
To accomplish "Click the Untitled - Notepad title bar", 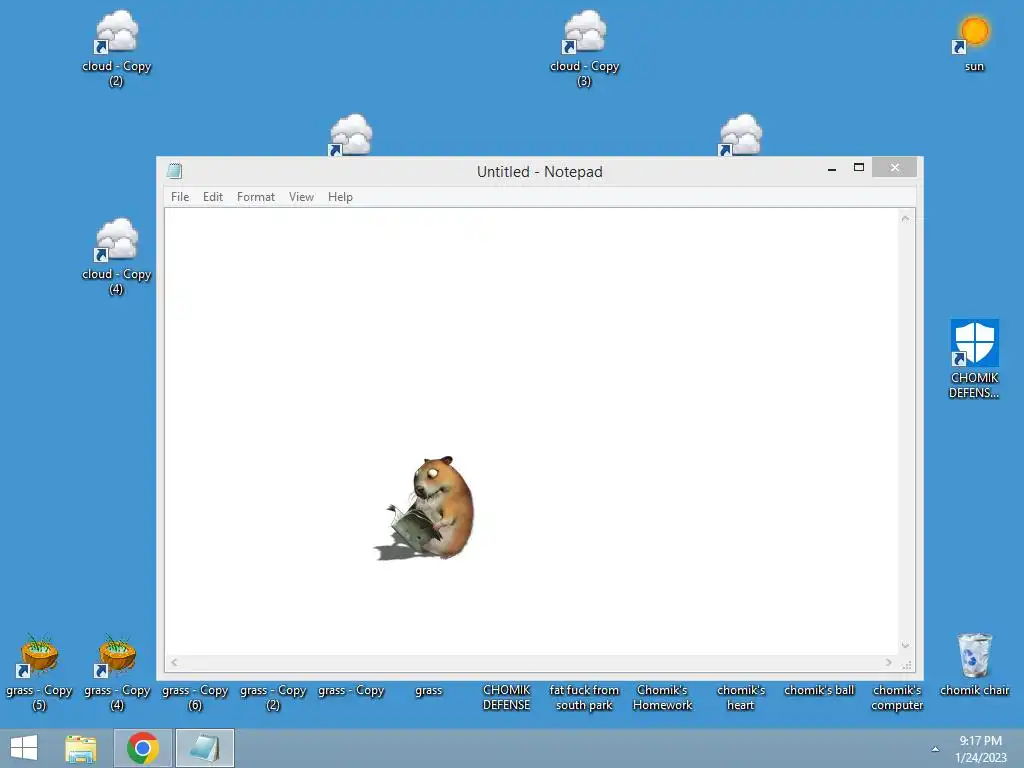I will pyautogui.click(x=539, y=172).
